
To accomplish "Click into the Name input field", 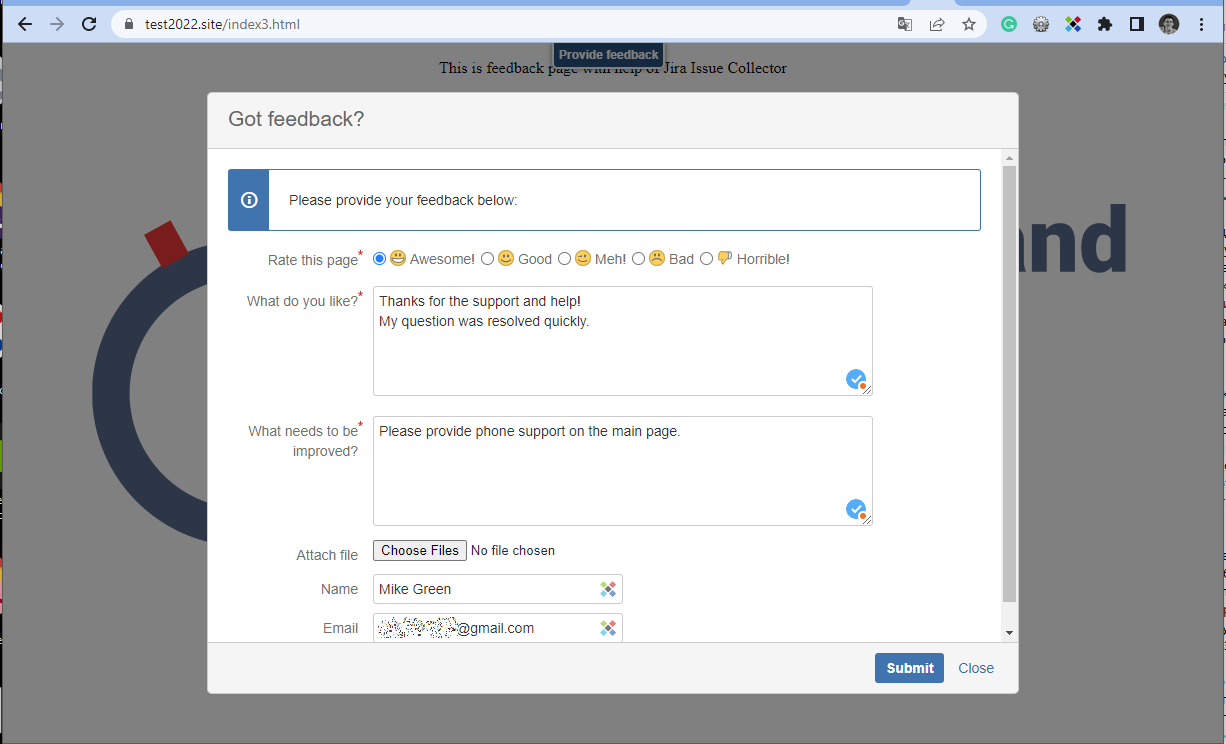I will click(485, 589).
